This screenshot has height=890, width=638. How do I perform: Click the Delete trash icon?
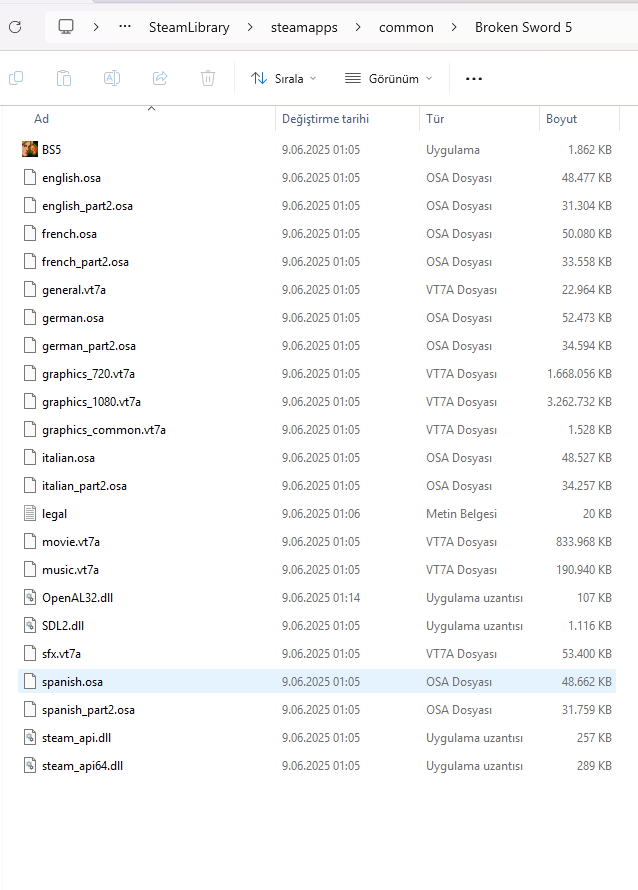click(208, 78)
